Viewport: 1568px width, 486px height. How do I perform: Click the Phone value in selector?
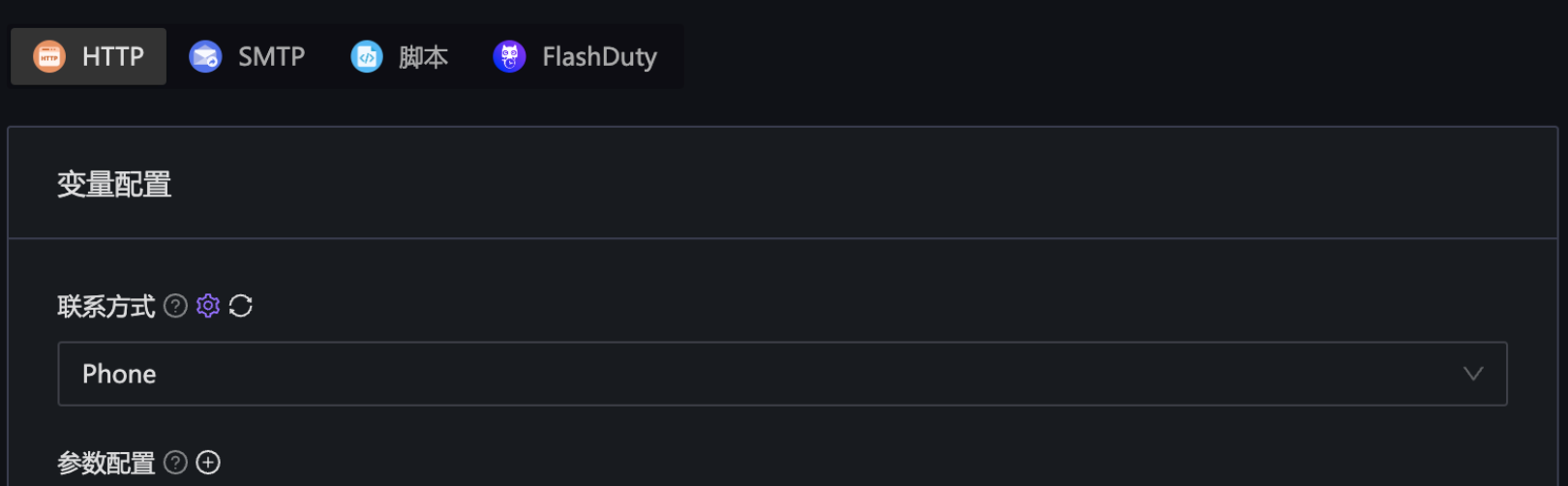[x=119, y=374]
